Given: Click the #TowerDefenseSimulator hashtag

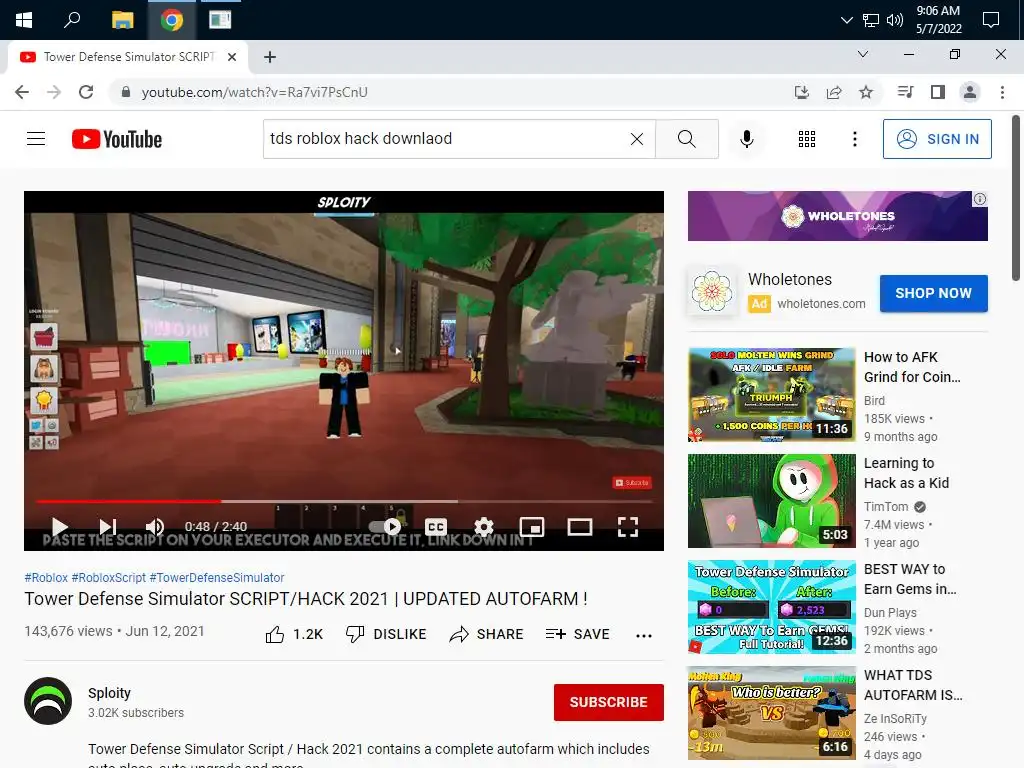Looking at the screenshot, I should point(217,578).
